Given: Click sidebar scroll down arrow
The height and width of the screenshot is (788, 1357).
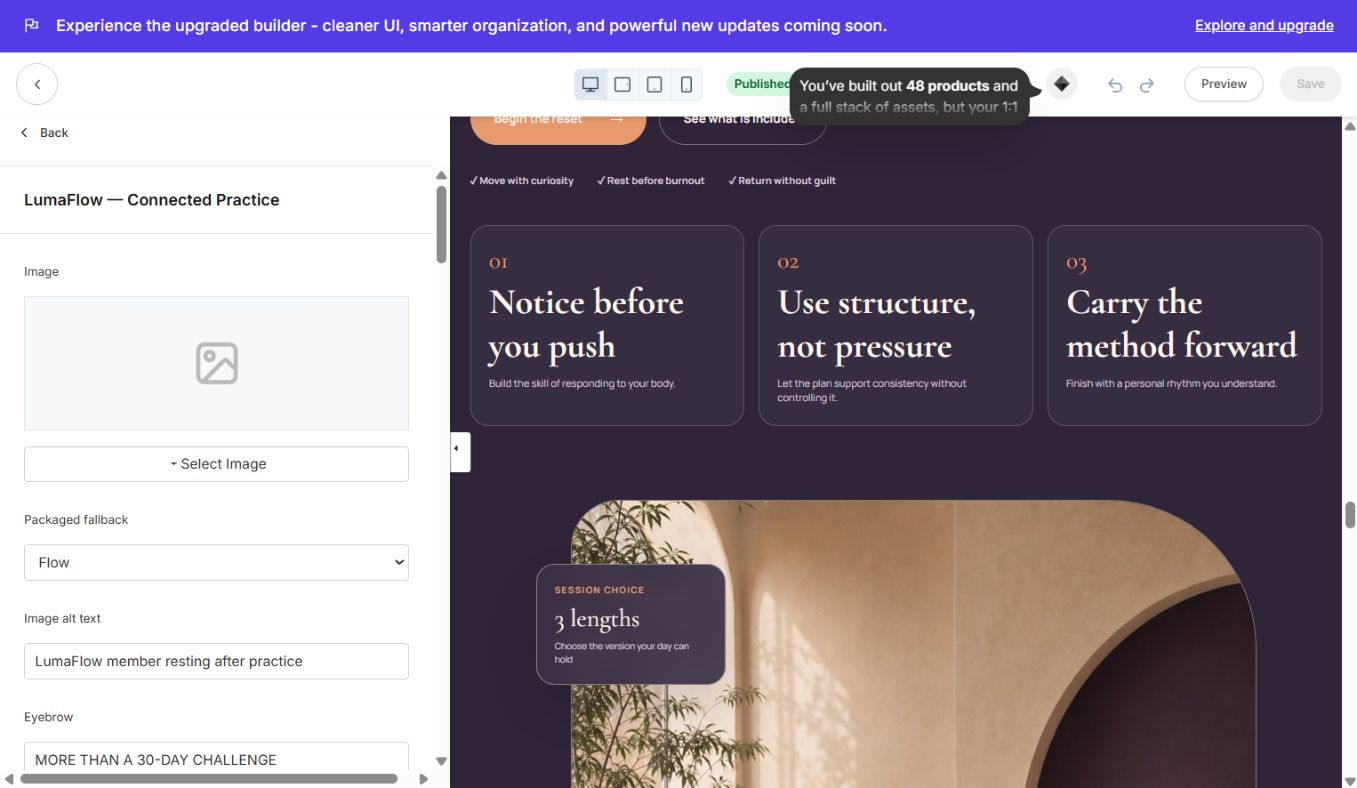Looking at the screenshot, I should pos(441,762).
